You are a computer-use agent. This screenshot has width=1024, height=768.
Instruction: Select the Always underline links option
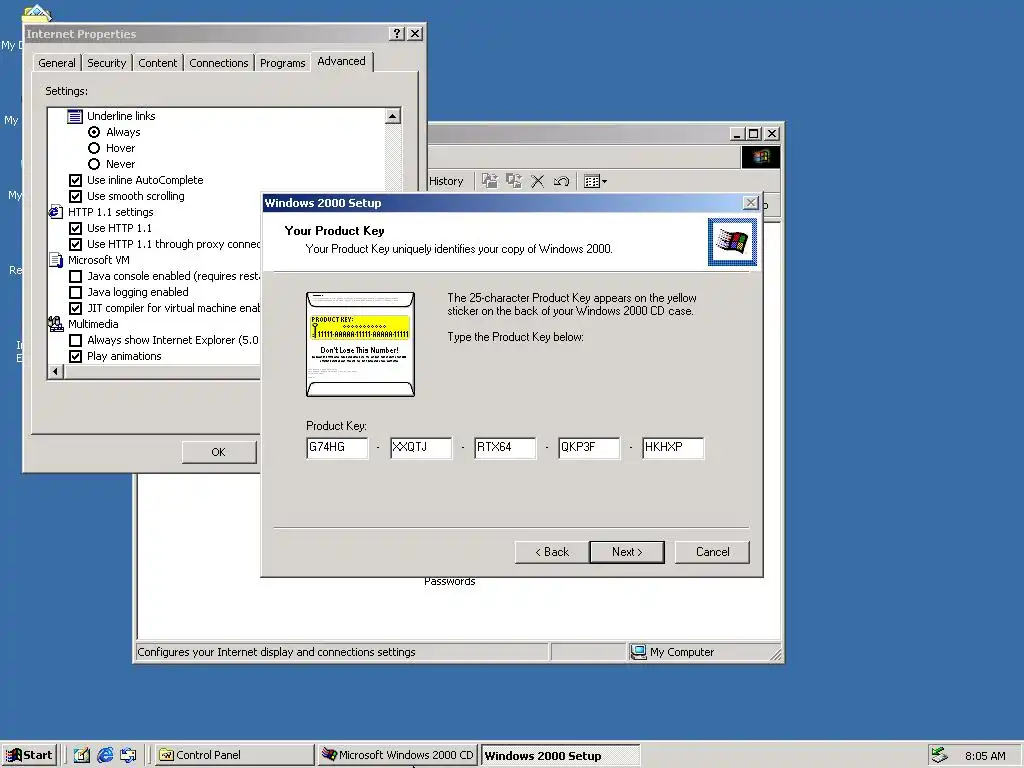[94, 132]
